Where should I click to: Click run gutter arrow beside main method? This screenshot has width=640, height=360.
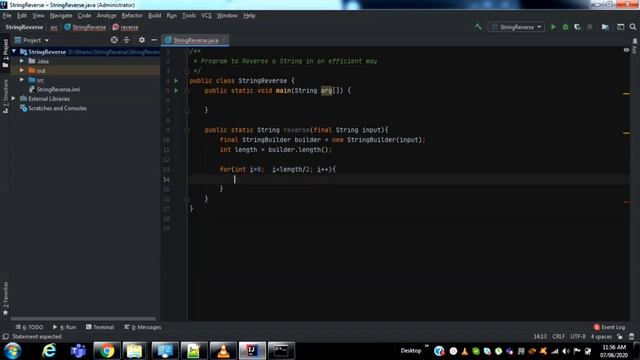pyautogui.click(x=176, y=91)
